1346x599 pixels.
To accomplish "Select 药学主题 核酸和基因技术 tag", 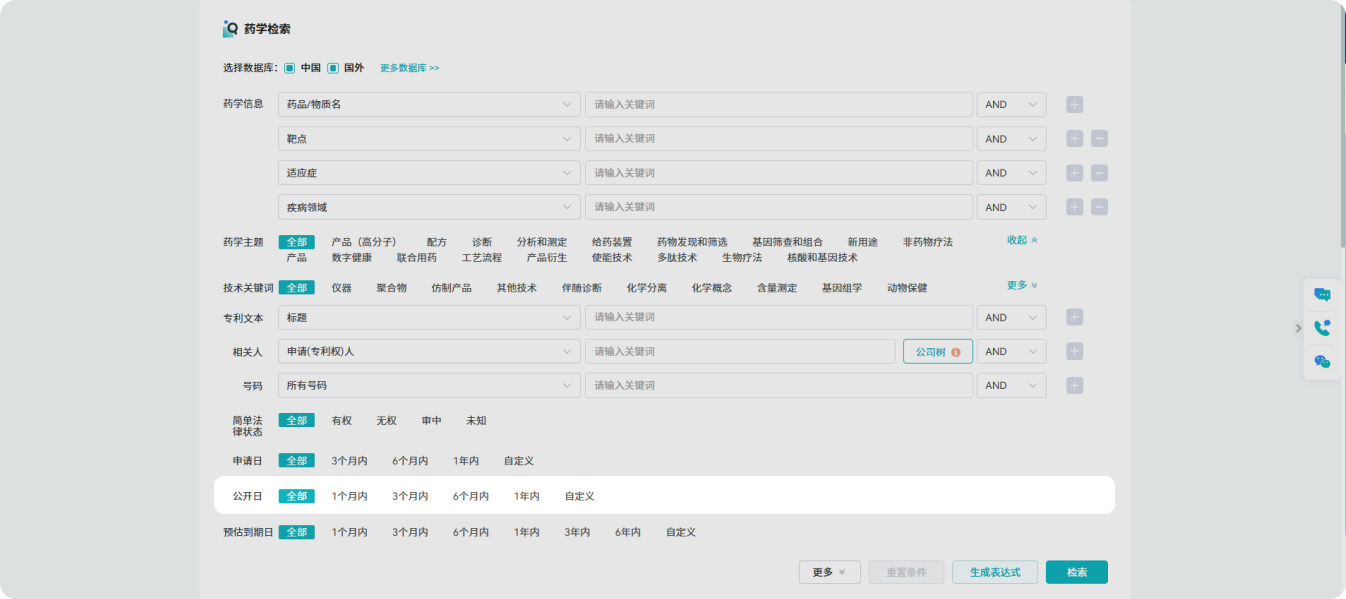I will tap(823, 257).
